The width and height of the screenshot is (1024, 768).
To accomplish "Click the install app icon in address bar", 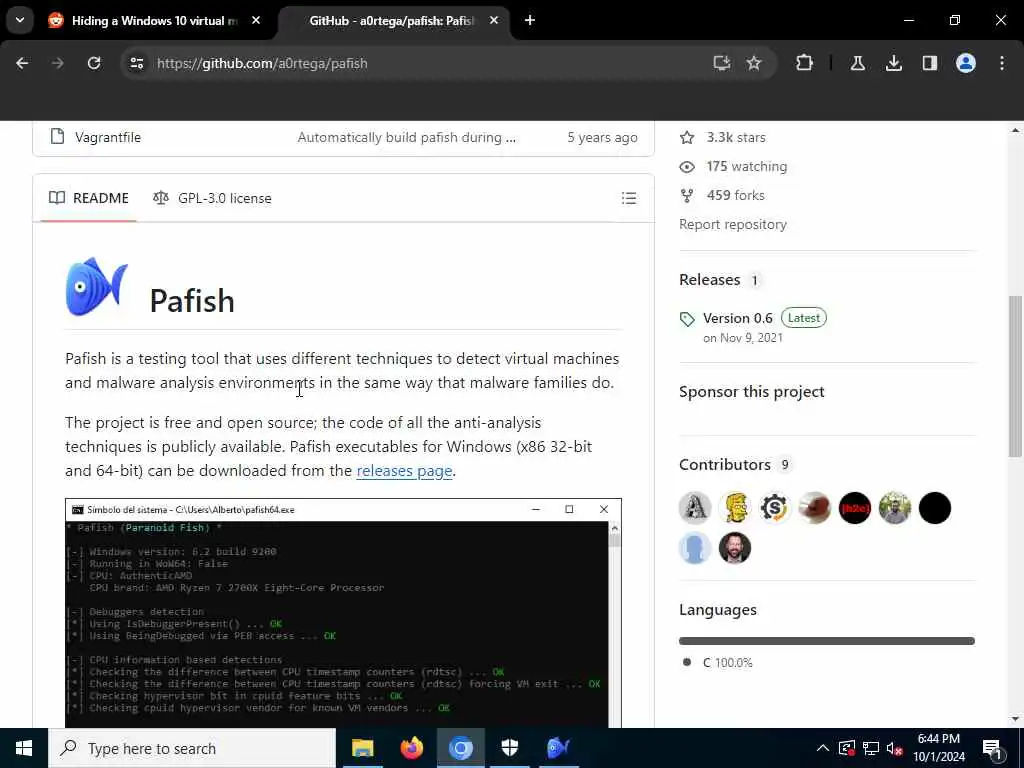I will (x=721, y=63).
